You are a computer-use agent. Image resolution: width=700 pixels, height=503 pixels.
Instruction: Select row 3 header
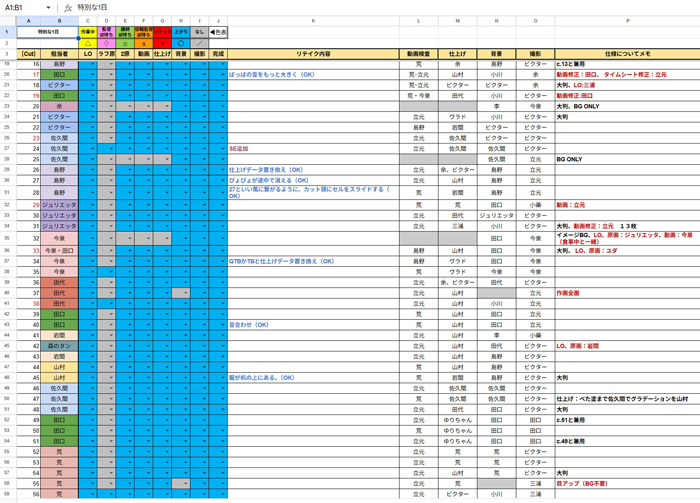(7, 54)
